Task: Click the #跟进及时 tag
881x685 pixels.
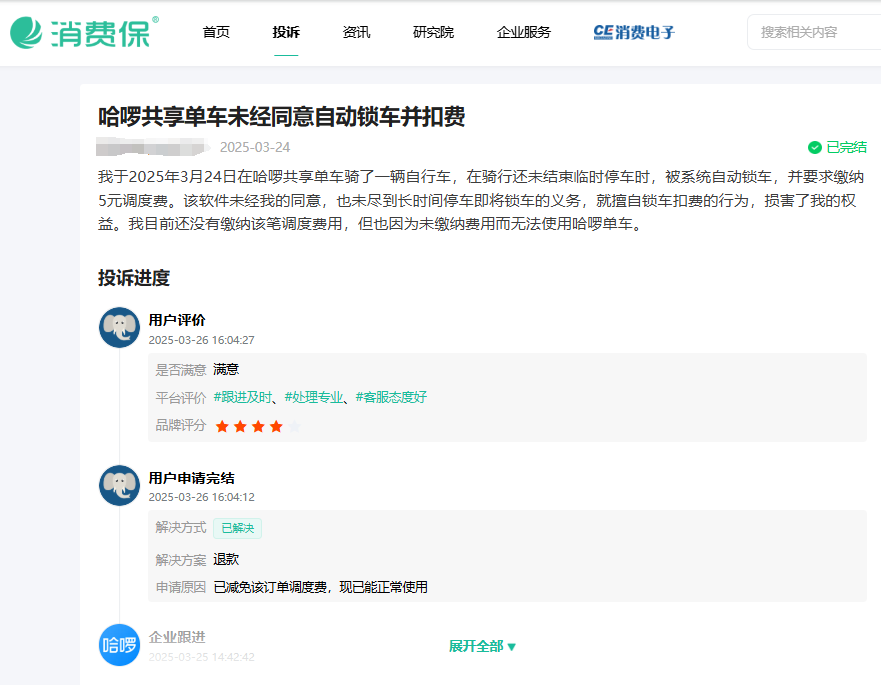Action: [243, 397]
